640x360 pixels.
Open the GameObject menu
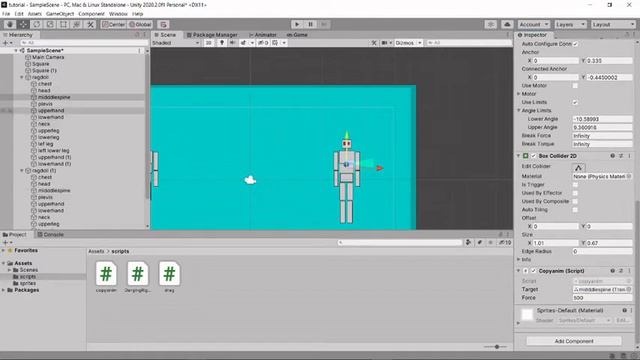[x=60, y=14]
